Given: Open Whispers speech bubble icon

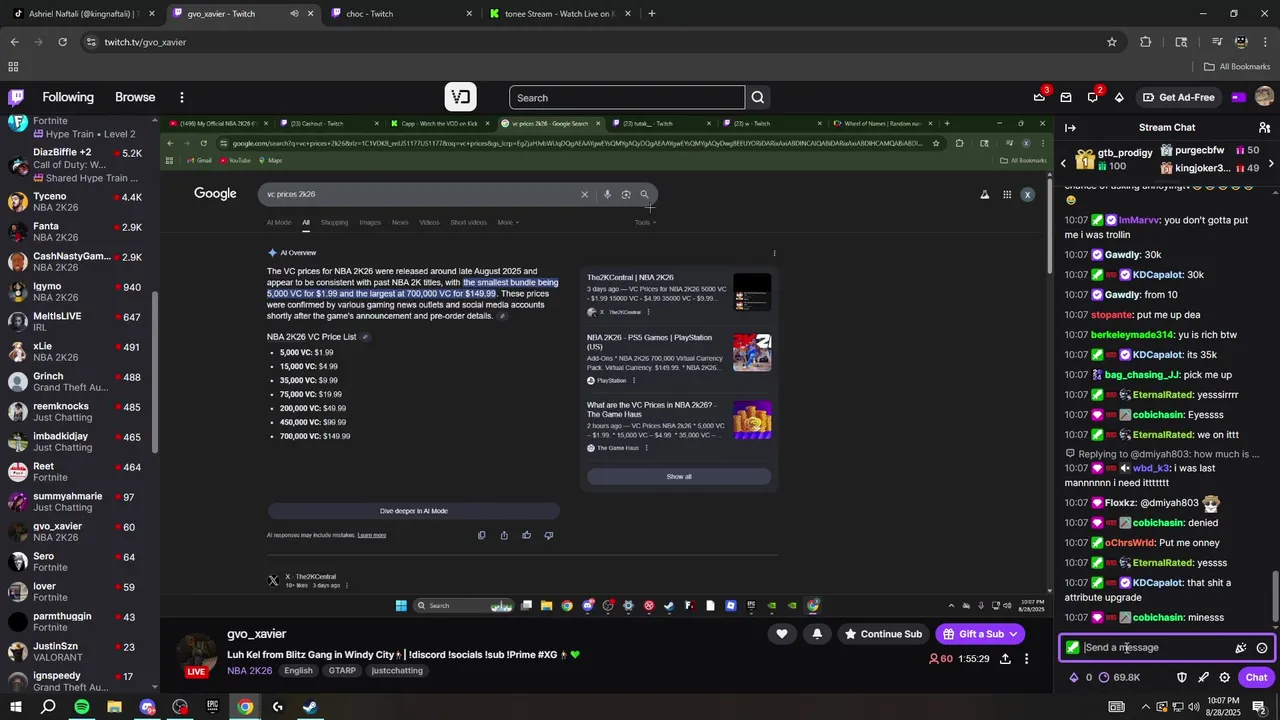Looking at the screenshot, I should 1093,97.
